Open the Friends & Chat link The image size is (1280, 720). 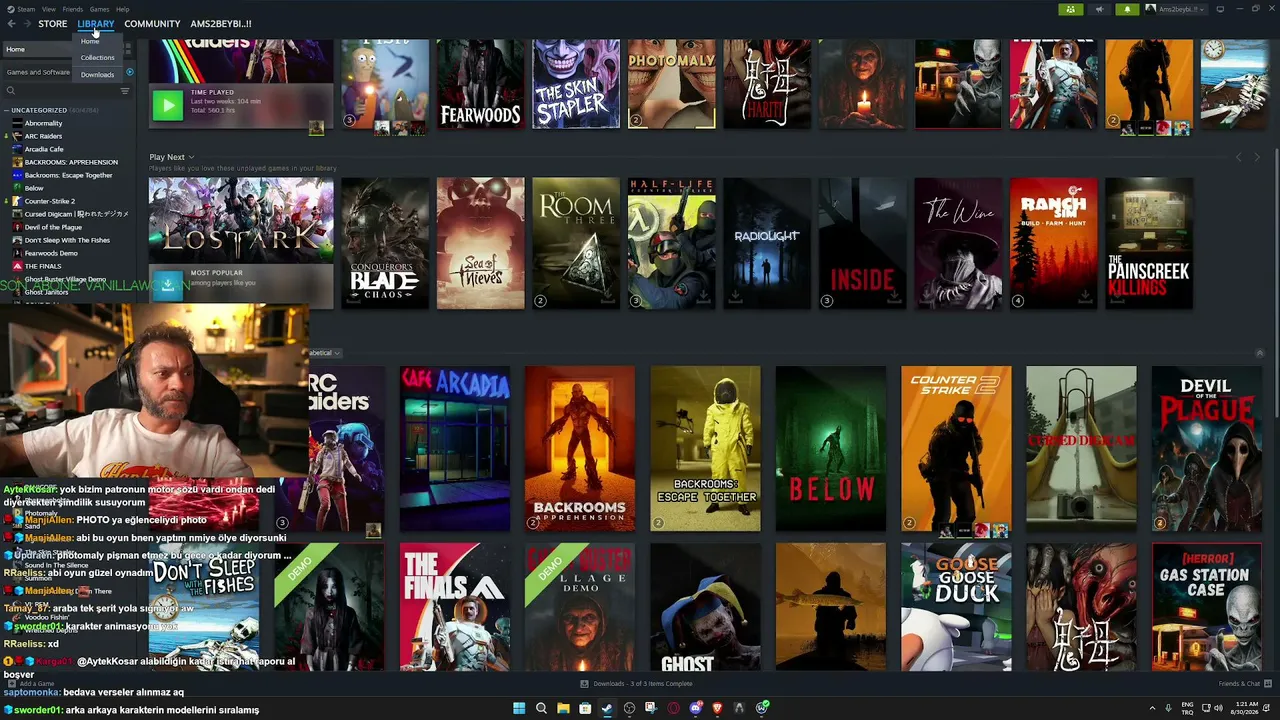click(1239, 684)
